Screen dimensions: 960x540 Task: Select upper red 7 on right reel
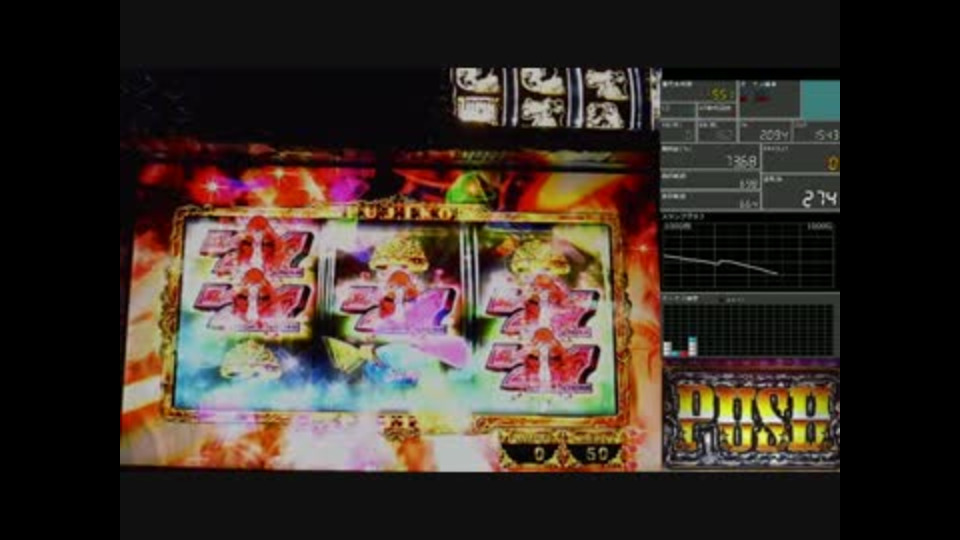(542, 306)
